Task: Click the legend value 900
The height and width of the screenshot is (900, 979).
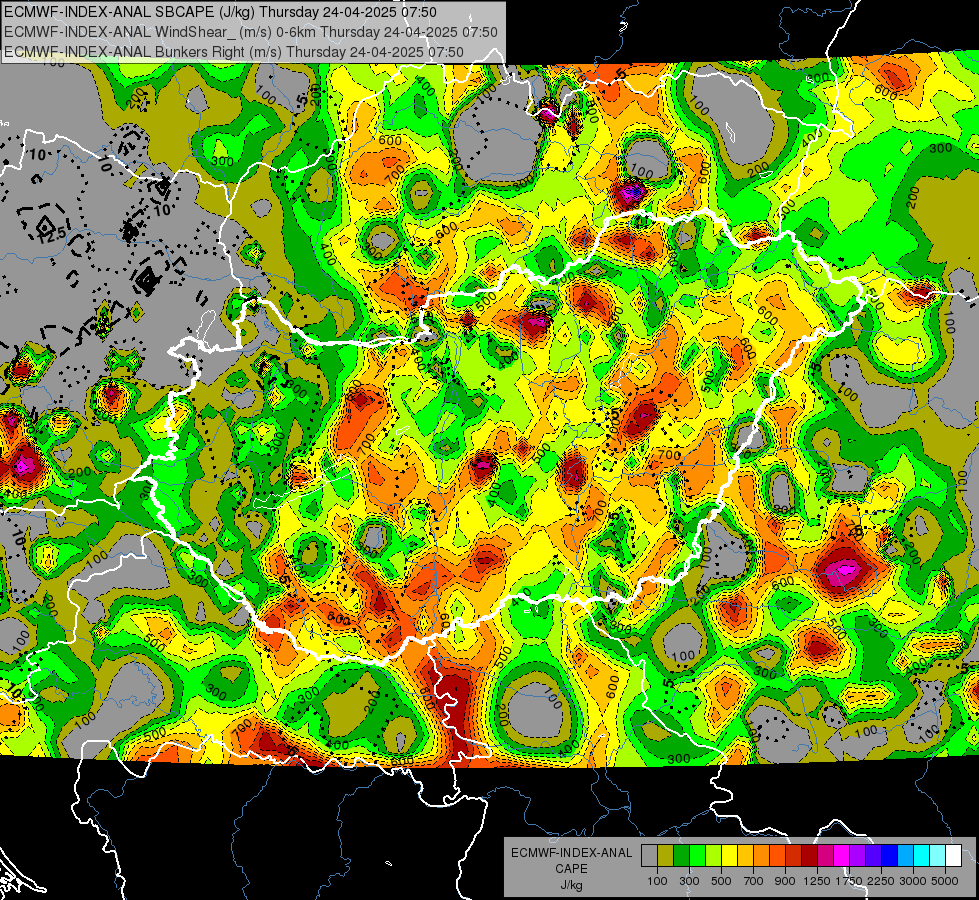Action: pos(785,881)
